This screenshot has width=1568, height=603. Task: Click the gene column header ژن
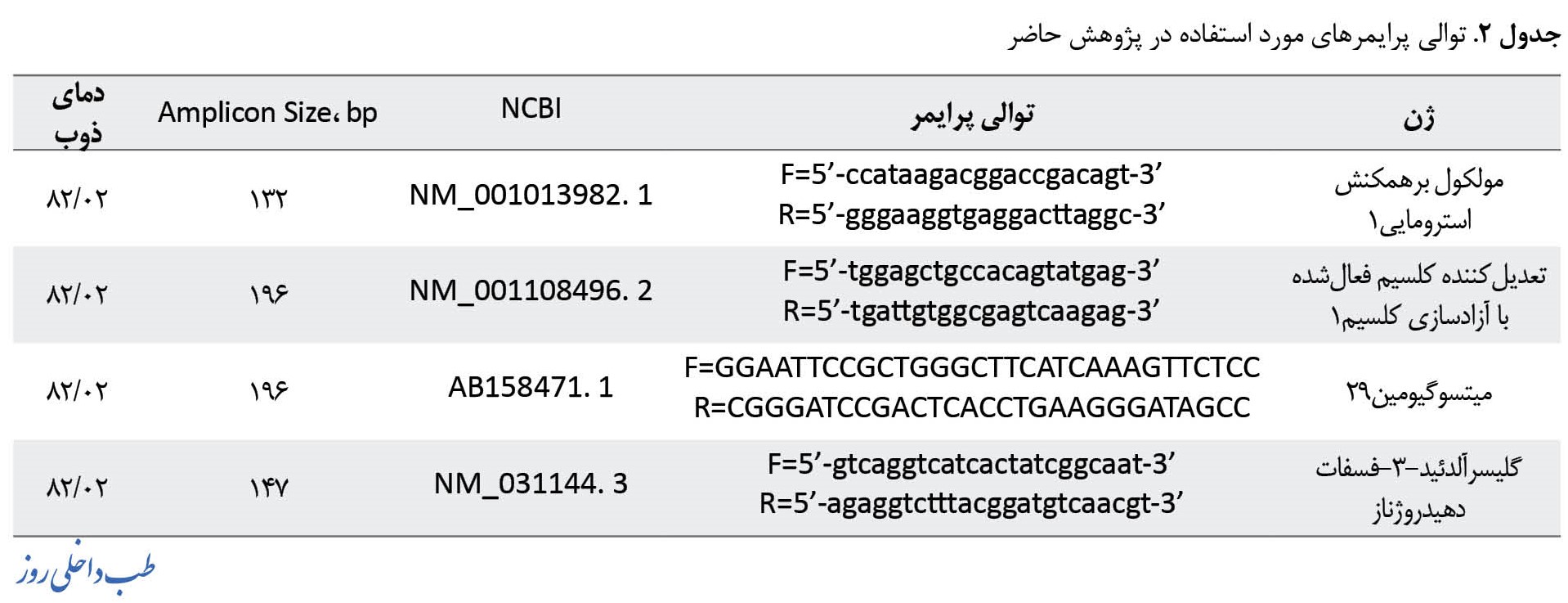pos(1419,119)
